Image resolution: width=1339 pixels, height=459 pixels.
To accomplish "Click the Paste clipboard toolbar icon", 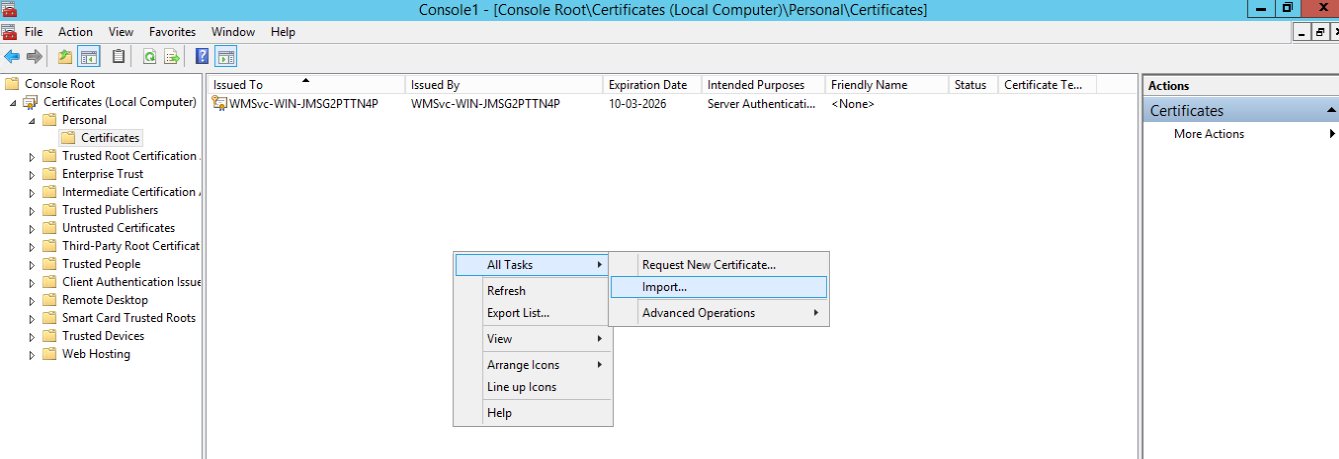I will point(119,57).
